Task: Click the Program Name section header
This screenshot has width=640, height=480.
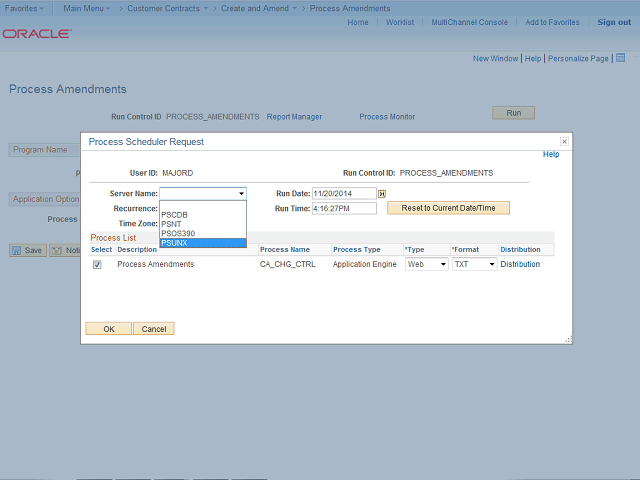Action: point(40,150)
